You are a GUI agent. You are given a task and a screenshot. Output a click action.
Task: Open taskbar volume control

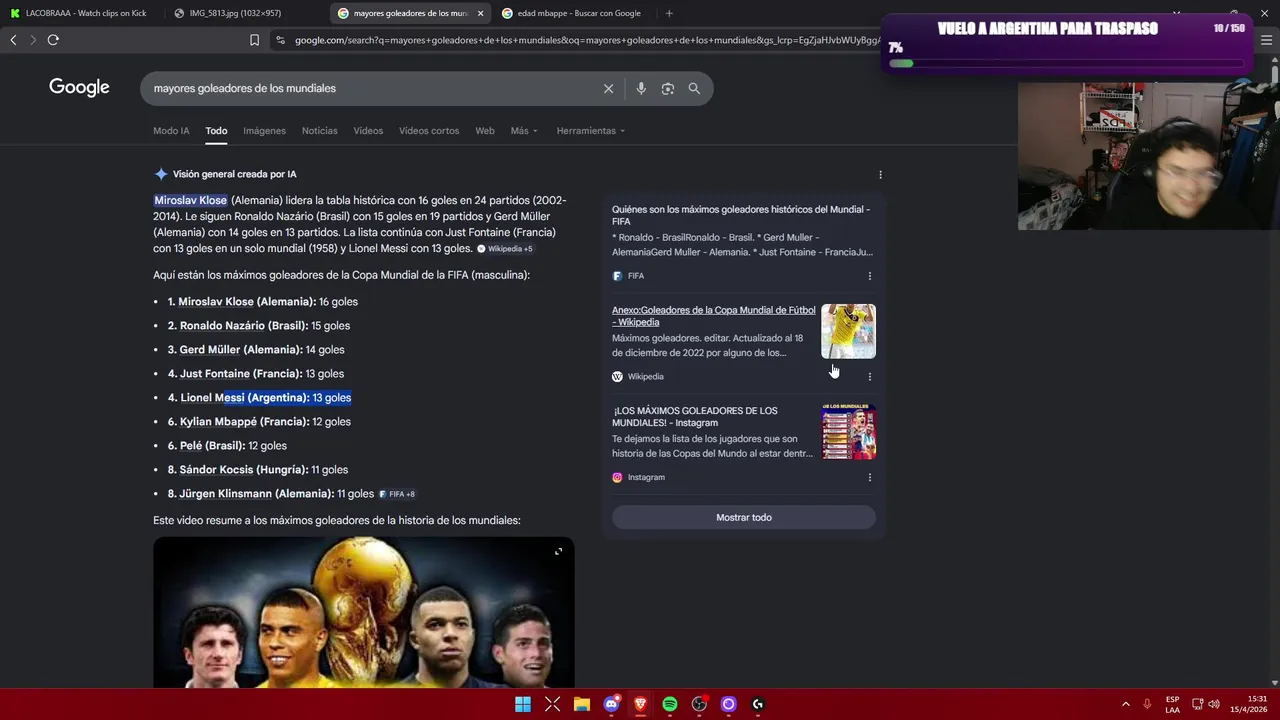click(x=1214, y=704)
